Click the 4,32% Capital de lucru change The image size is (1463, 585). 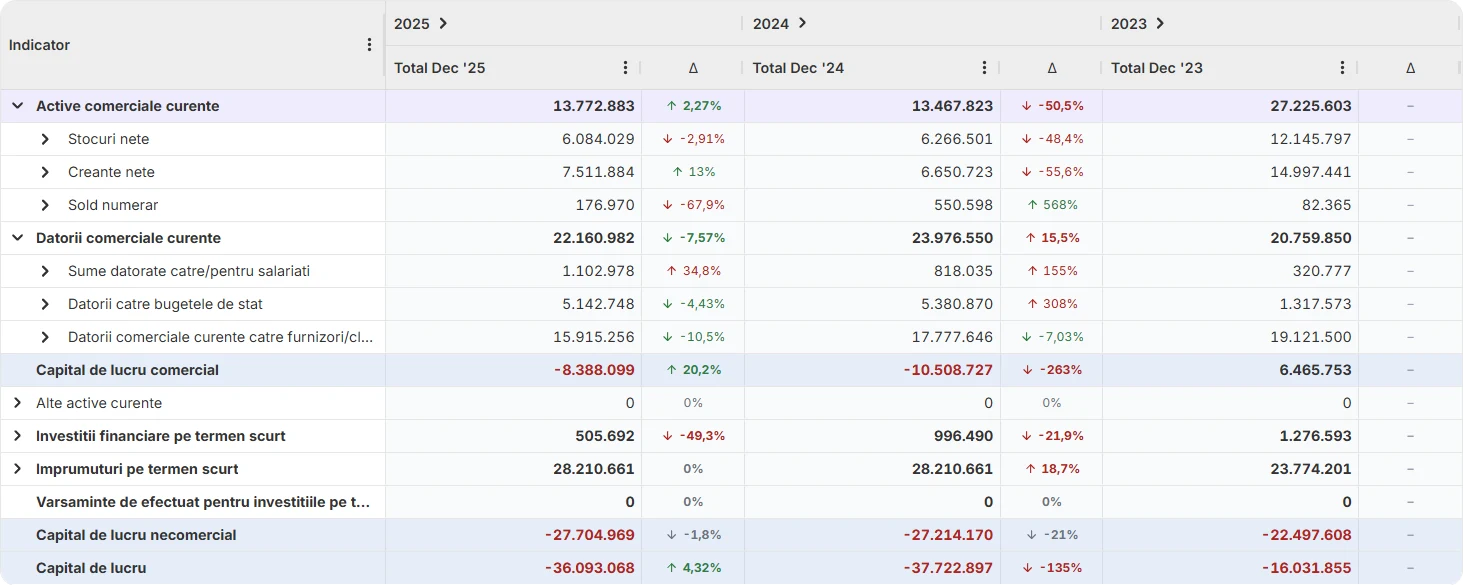click(x=693, y=568)
